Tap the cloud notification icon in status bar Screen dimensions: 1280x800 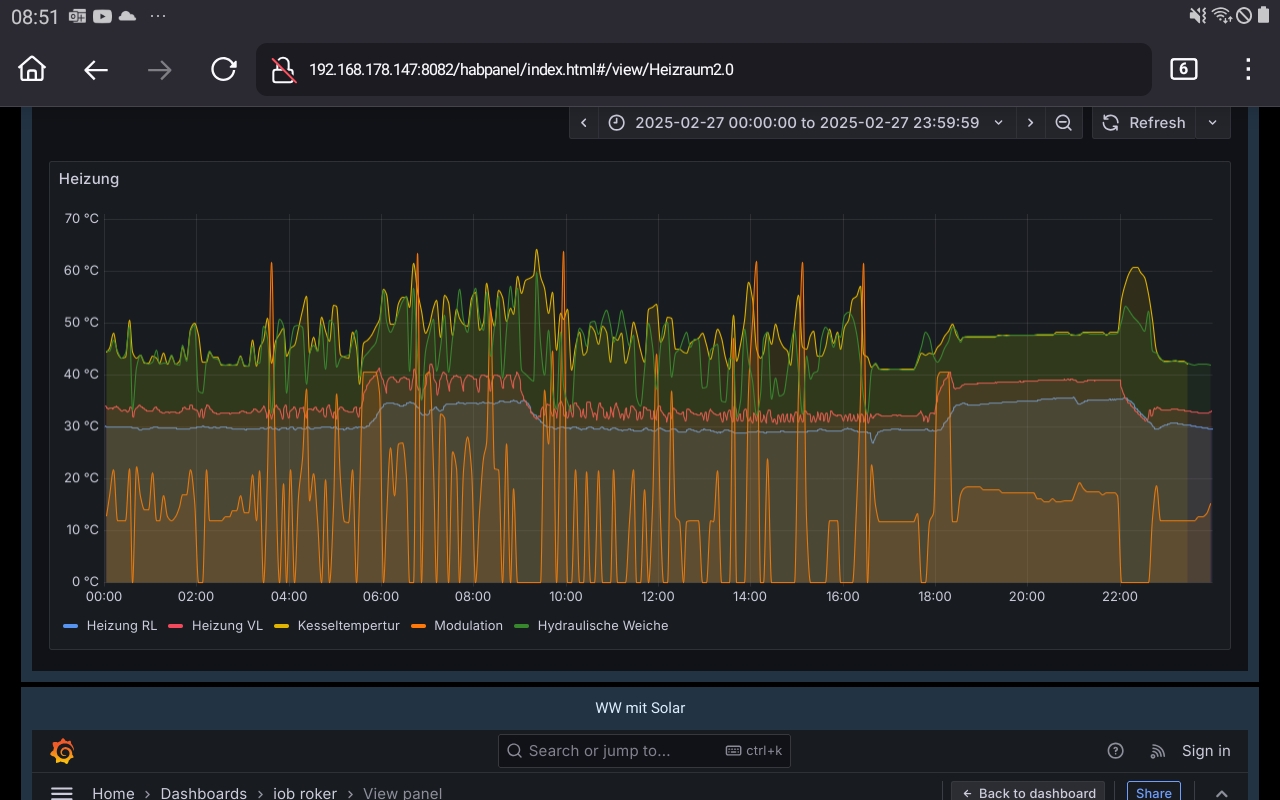click(x=127, y=17)
